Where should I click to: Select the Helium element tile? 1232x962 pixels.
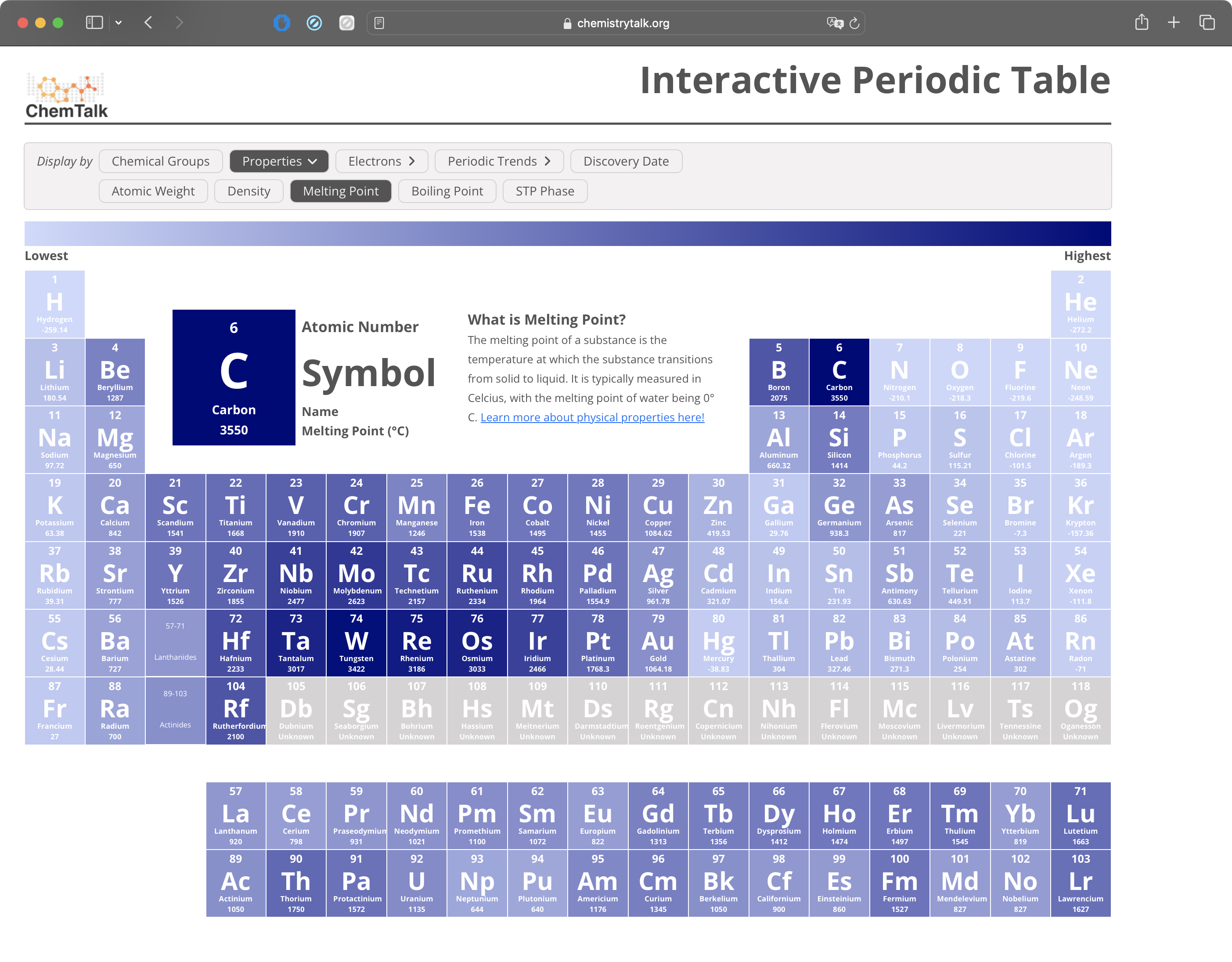[1080, 304]
